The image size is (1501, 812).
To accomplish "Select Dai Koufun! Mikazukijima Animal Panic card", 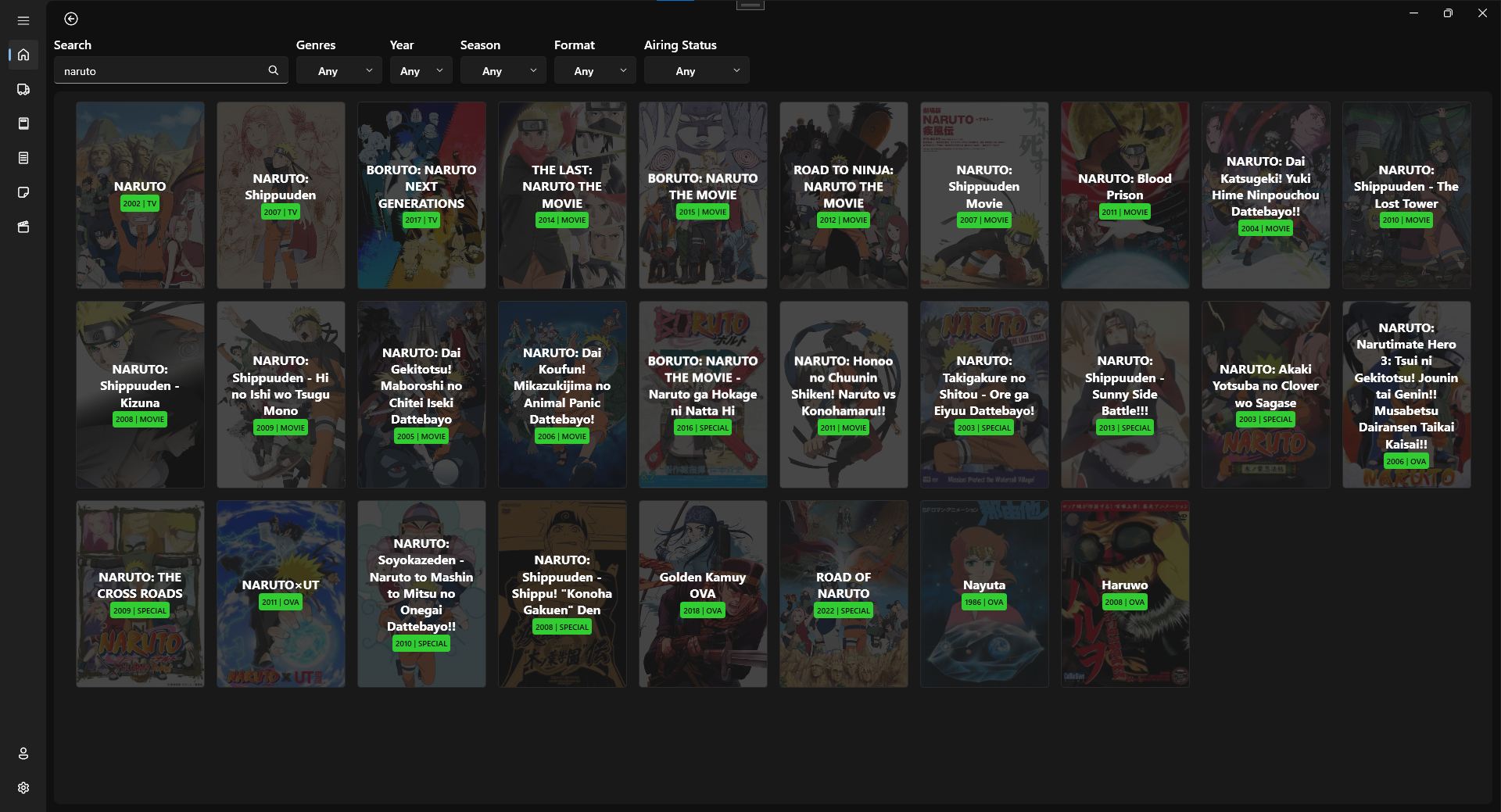I will pyautogui.click(x=562, y=395).
